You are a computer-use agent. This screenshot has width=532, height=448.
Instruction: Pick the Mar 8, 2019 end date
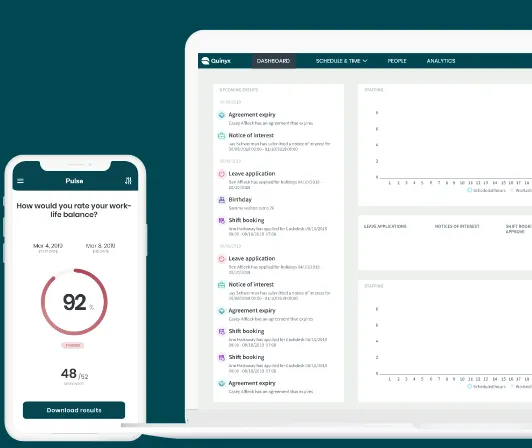pyautogui.click(x=100, y=247)
